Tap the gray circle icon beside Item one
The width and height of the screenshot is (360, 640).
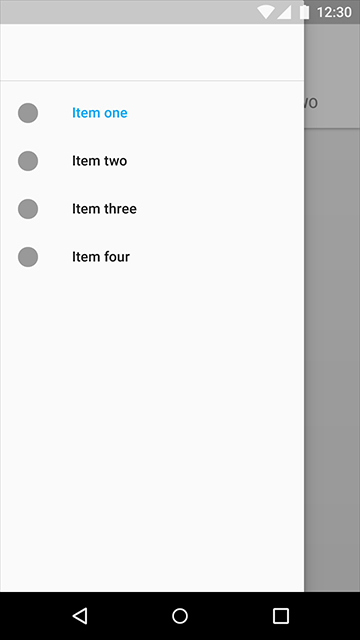pos(28,113)
